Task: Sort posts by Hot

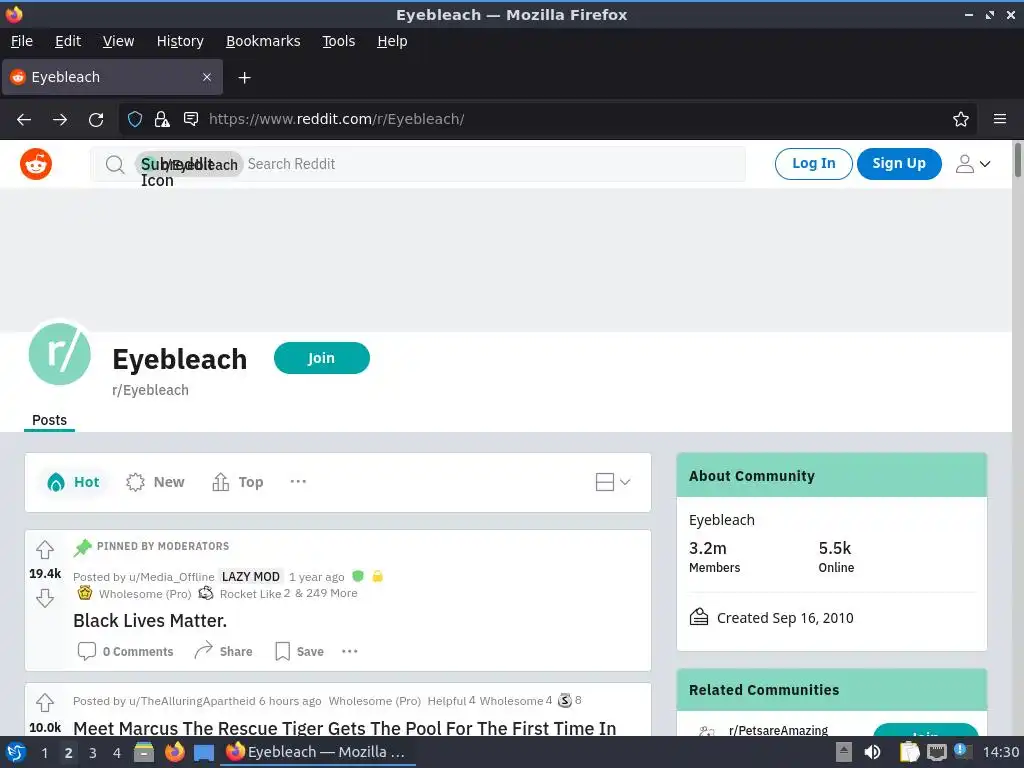Action: tap(73, 482)
